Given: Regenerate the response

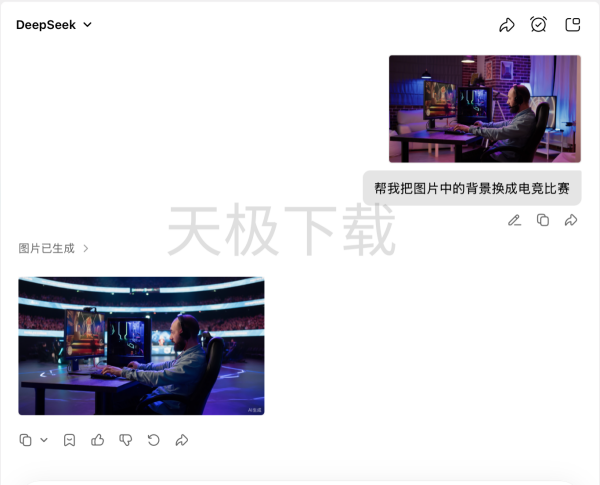Looking at the screenshot, I should 153,440.
